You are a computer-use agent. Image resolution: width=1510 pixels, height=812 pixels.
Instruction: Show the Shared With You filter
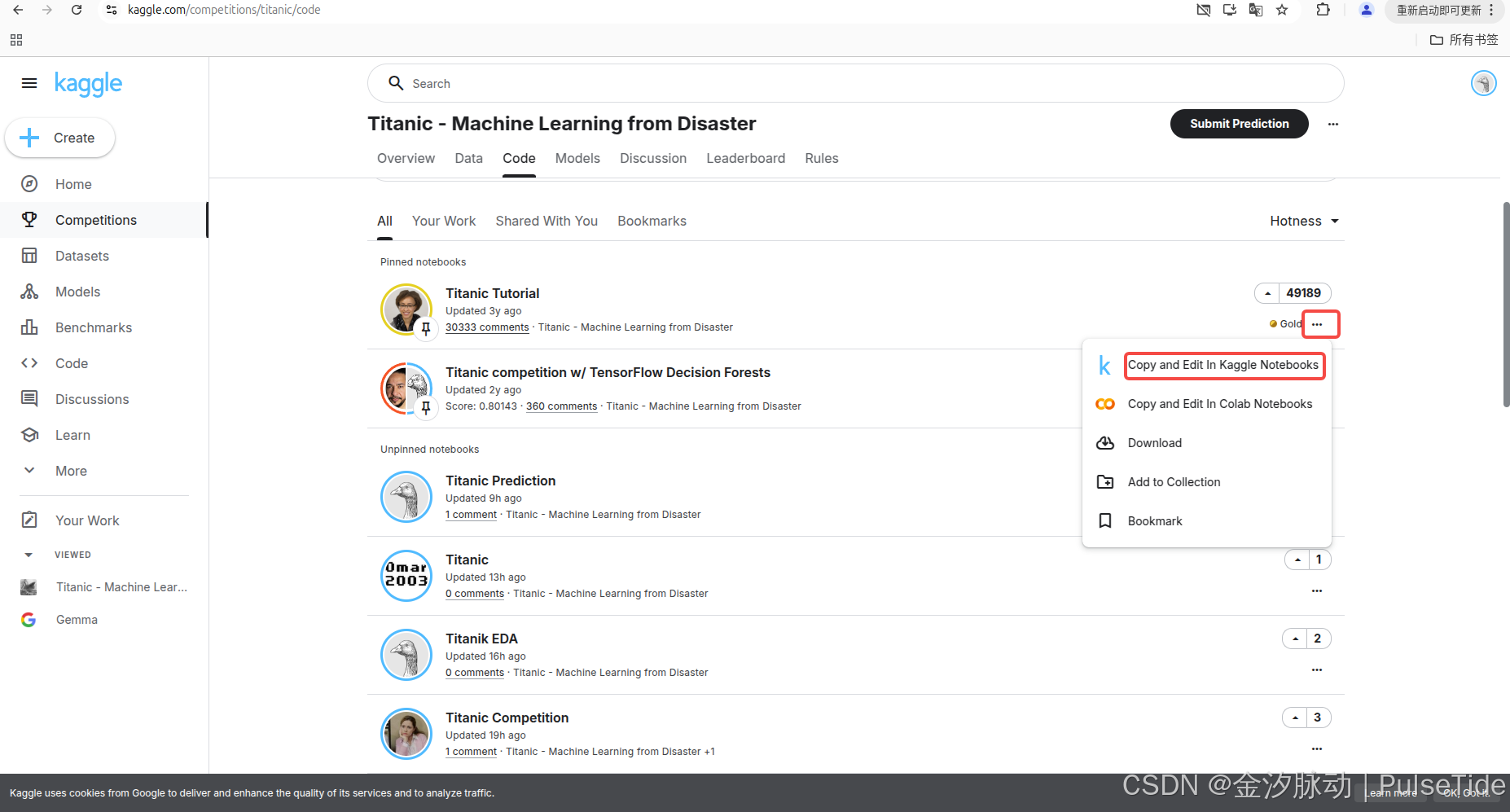(x=546, y=221)
